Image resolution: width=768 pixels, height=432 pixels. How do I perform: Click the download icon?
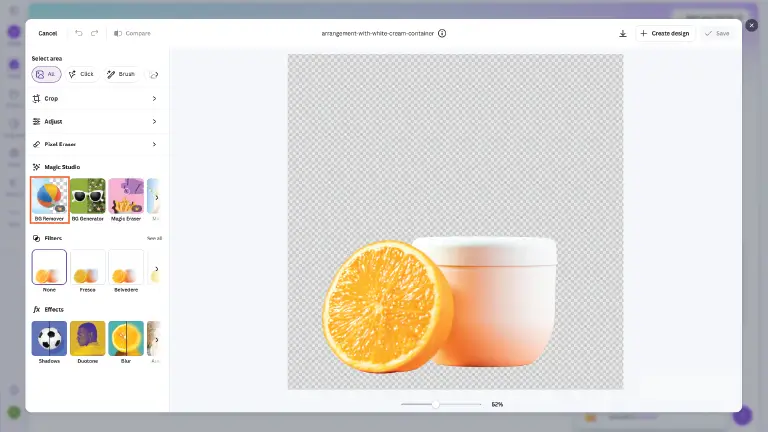coord(623,33)
